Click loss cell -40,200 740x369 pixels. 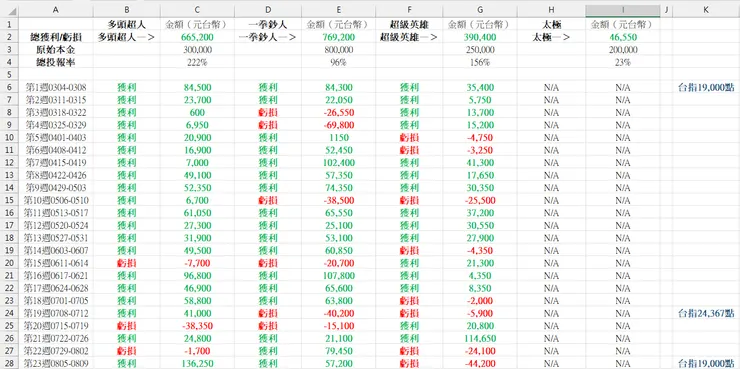[x=339, y=313]
